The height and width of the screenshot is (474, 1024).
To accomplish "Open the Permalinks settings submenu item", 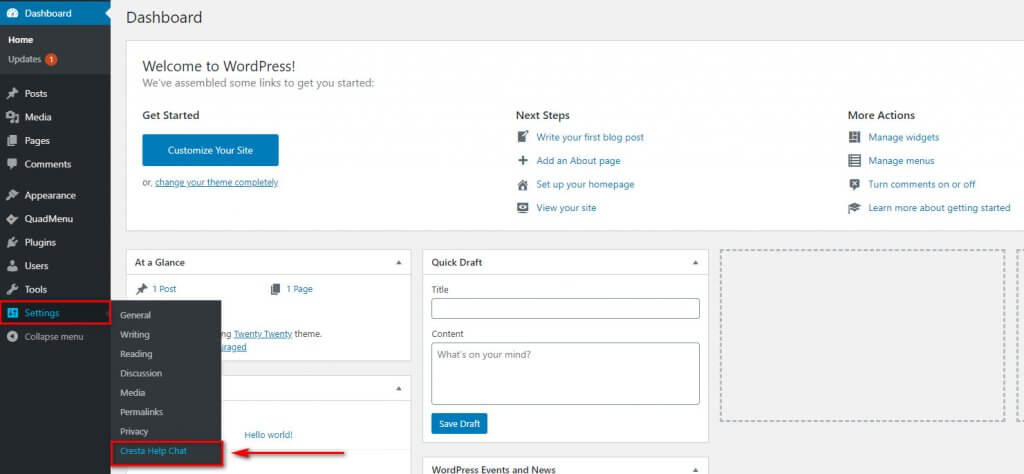I will pyautogui.click(x=142, y=412).
